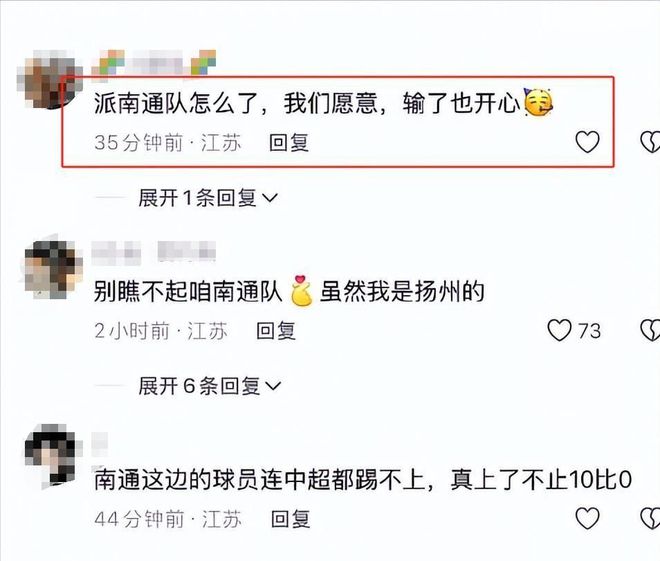This screenshot has width=660, height=561.
Task: Click the party-face emoji in the first comment
Action: (x=538, y=102)
